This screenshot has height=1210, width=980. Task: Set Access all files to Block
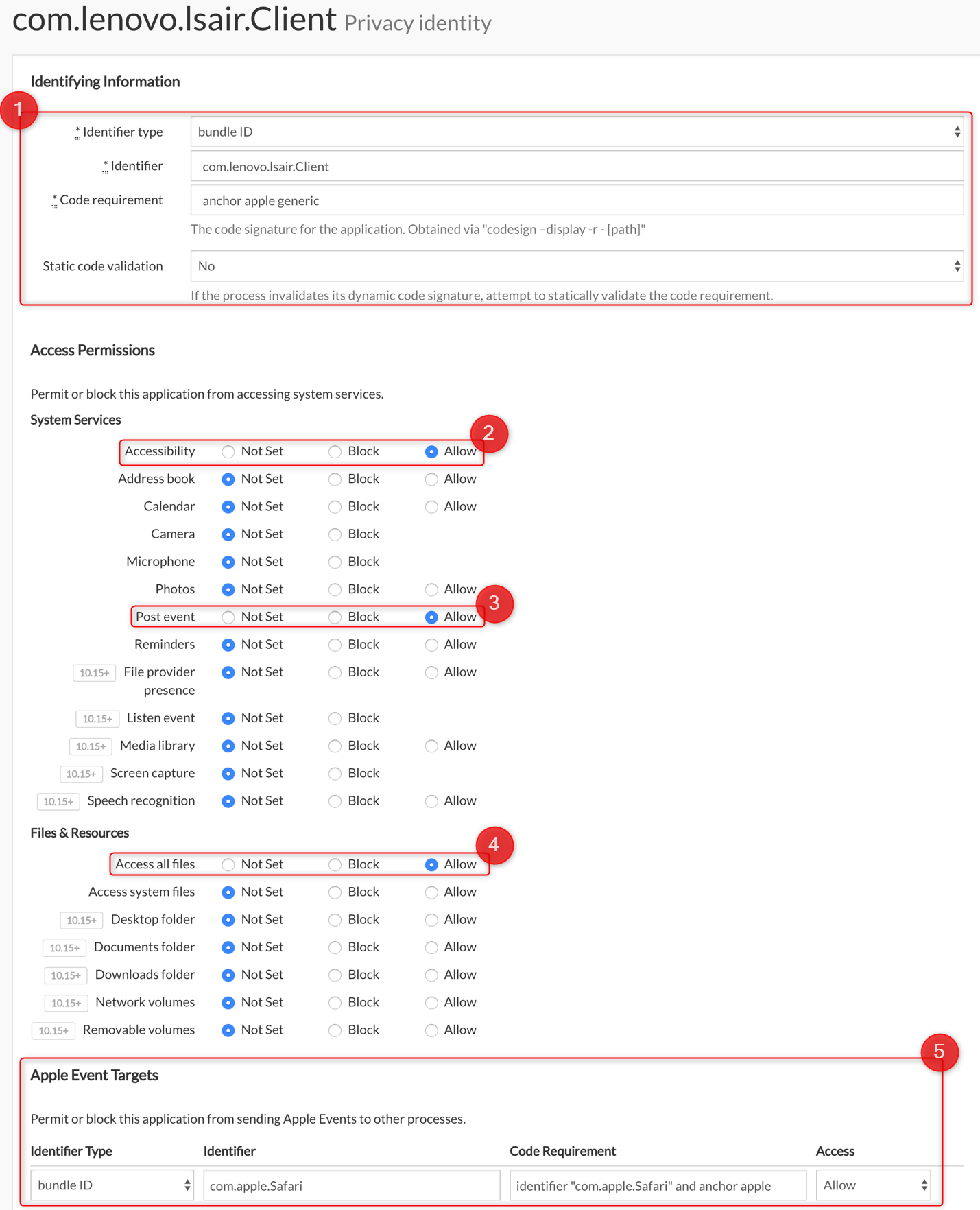[x=335, y=864]
